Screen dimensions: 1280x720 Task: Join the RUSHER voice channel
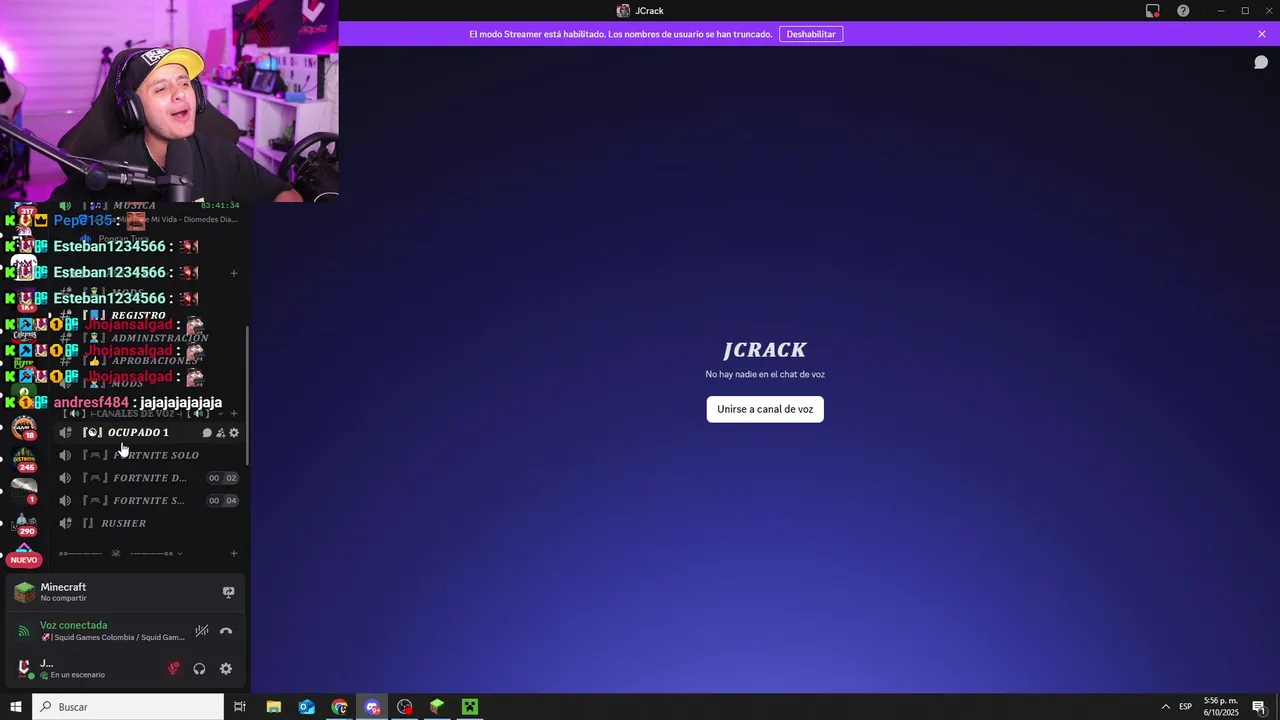150,523
